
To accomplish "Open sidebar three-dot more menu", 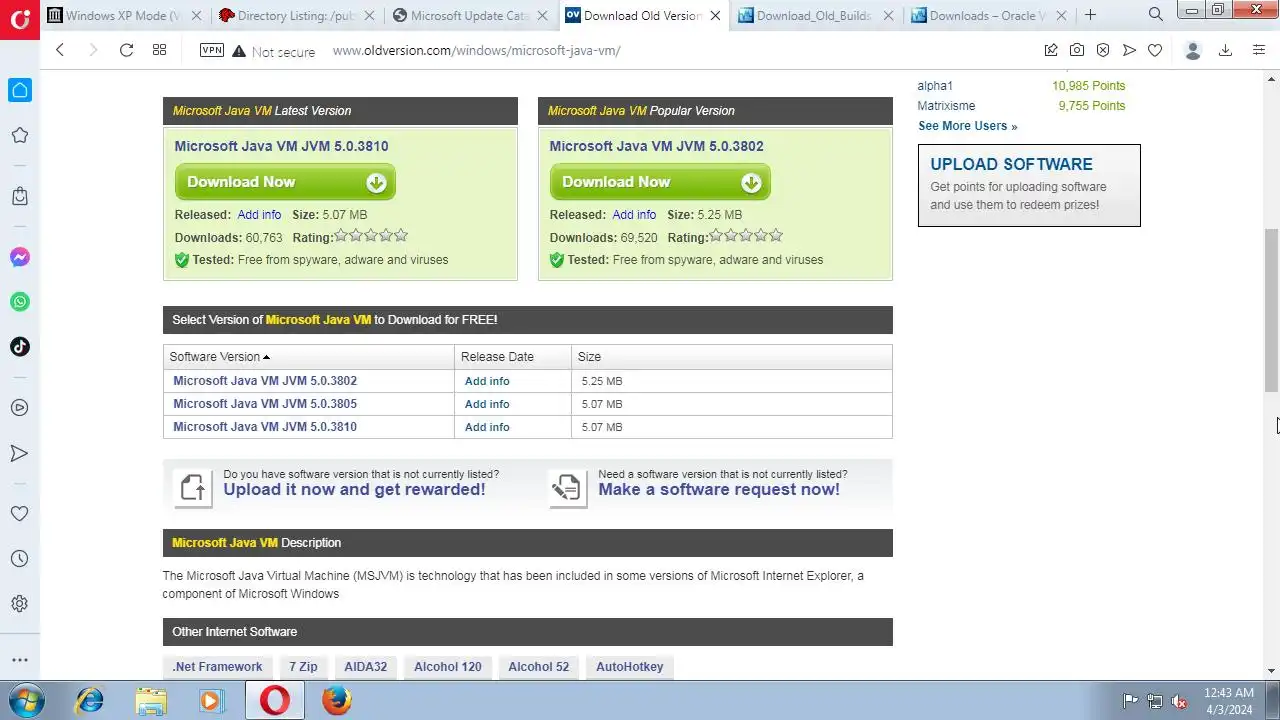I will 19,660.
